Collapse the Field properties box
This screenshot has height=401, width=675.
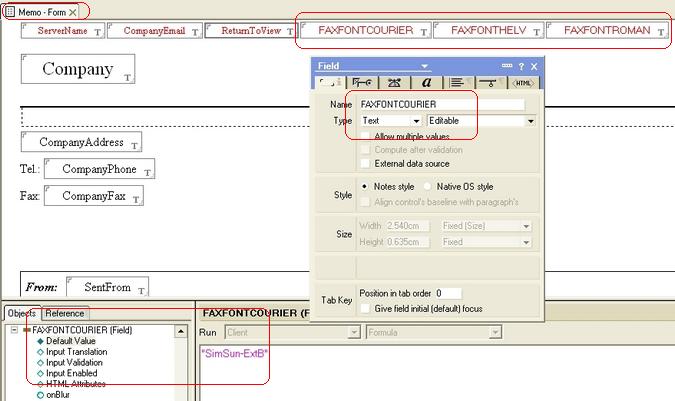click(x=507, y=66)
